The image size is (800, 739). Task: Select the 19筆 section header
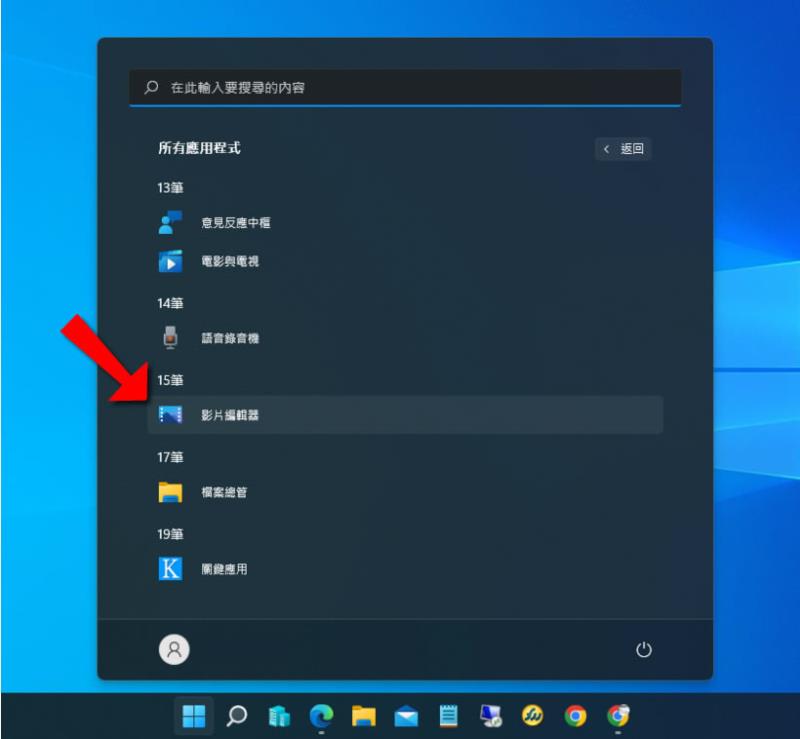pyautogui.click(x=170, y=534)
